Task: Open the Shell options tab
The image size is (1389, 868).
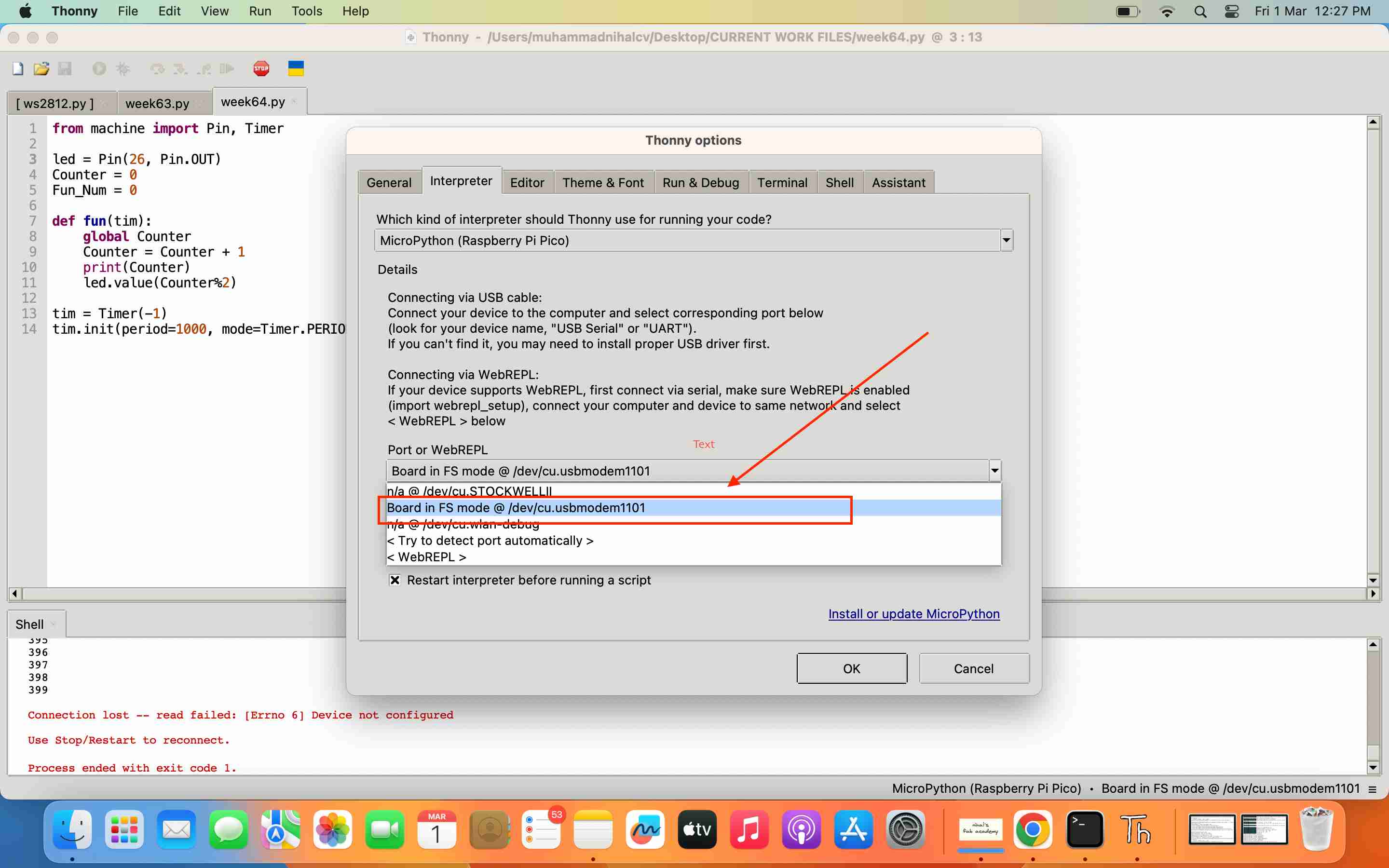Action: pyautogui.click(x=840, y=183)
